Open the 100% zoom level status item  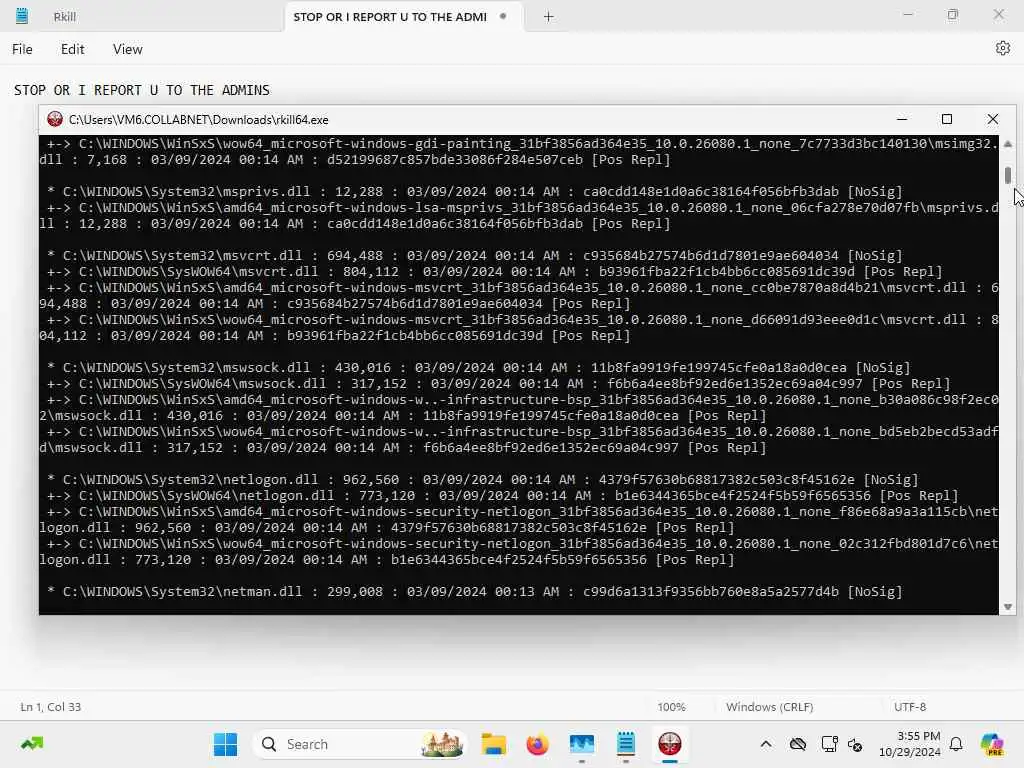click(x=671, y=707)
